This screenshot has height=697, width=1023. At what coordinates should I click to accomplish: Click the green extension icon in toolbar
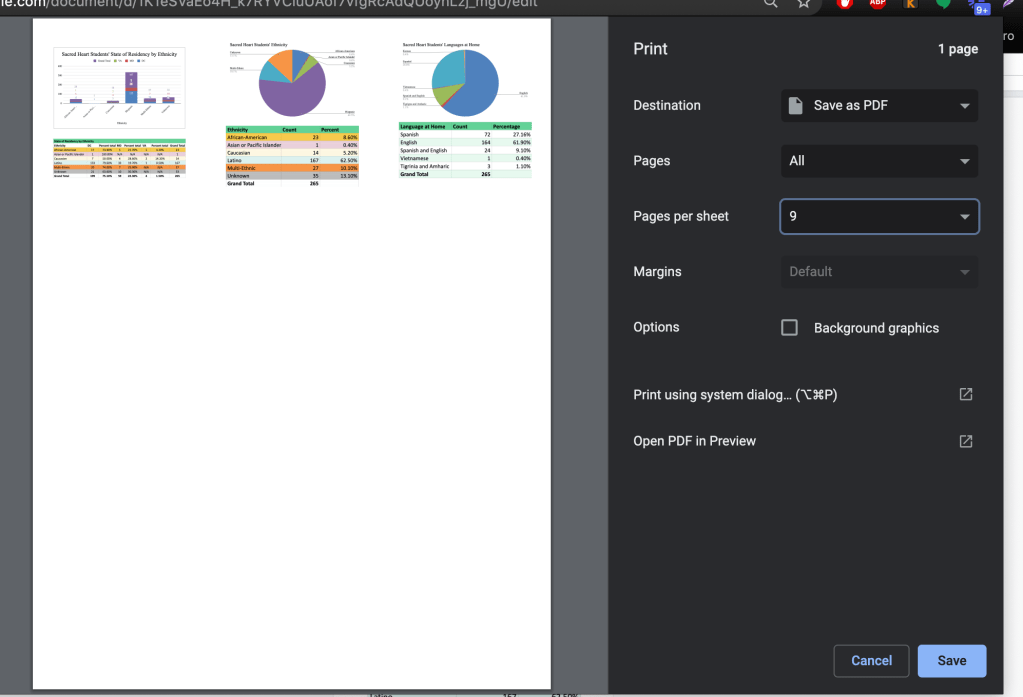943,4
